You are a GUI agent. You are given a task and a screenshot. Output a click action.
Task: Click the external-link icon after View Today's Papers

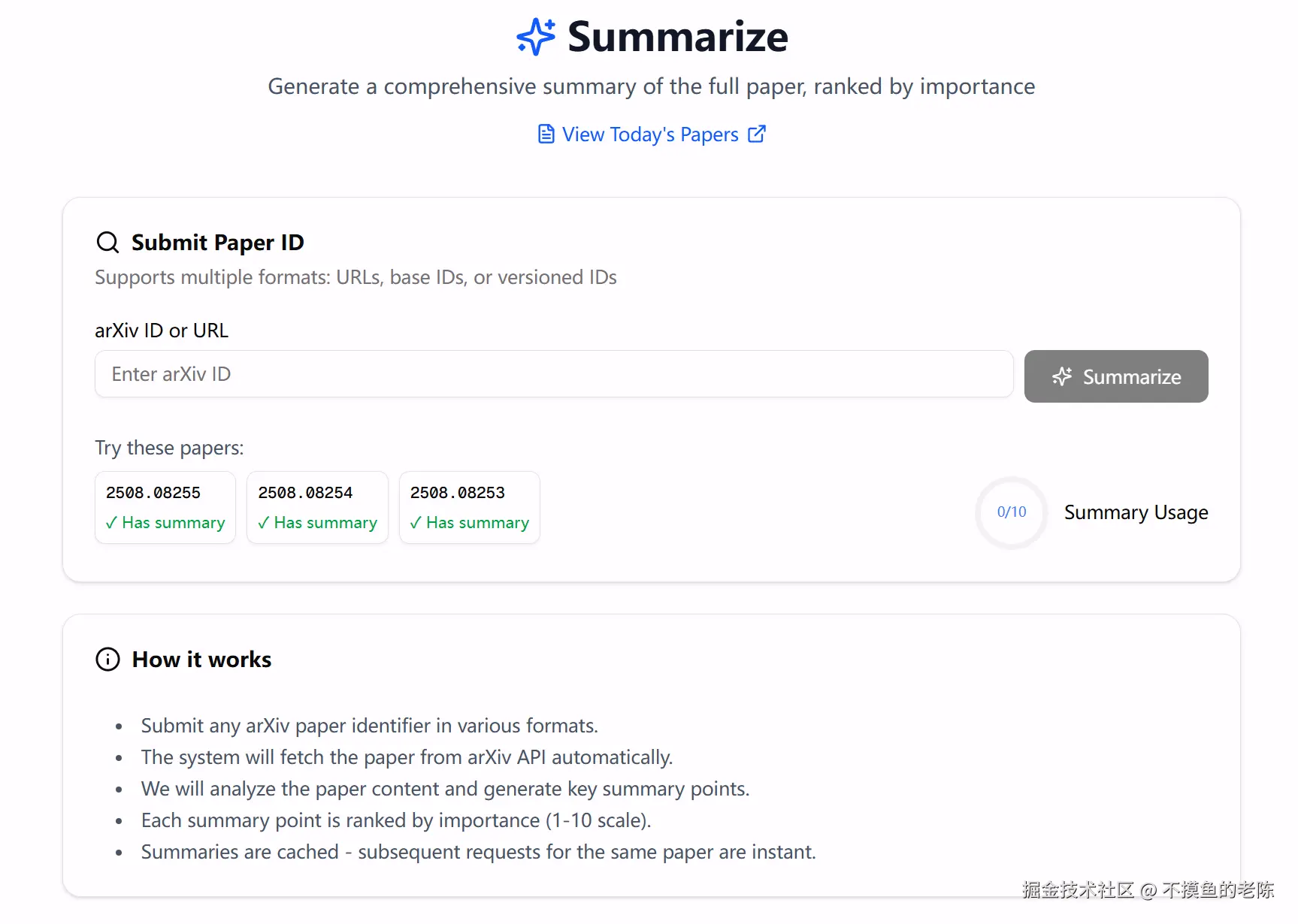click(x=757, y=134)
